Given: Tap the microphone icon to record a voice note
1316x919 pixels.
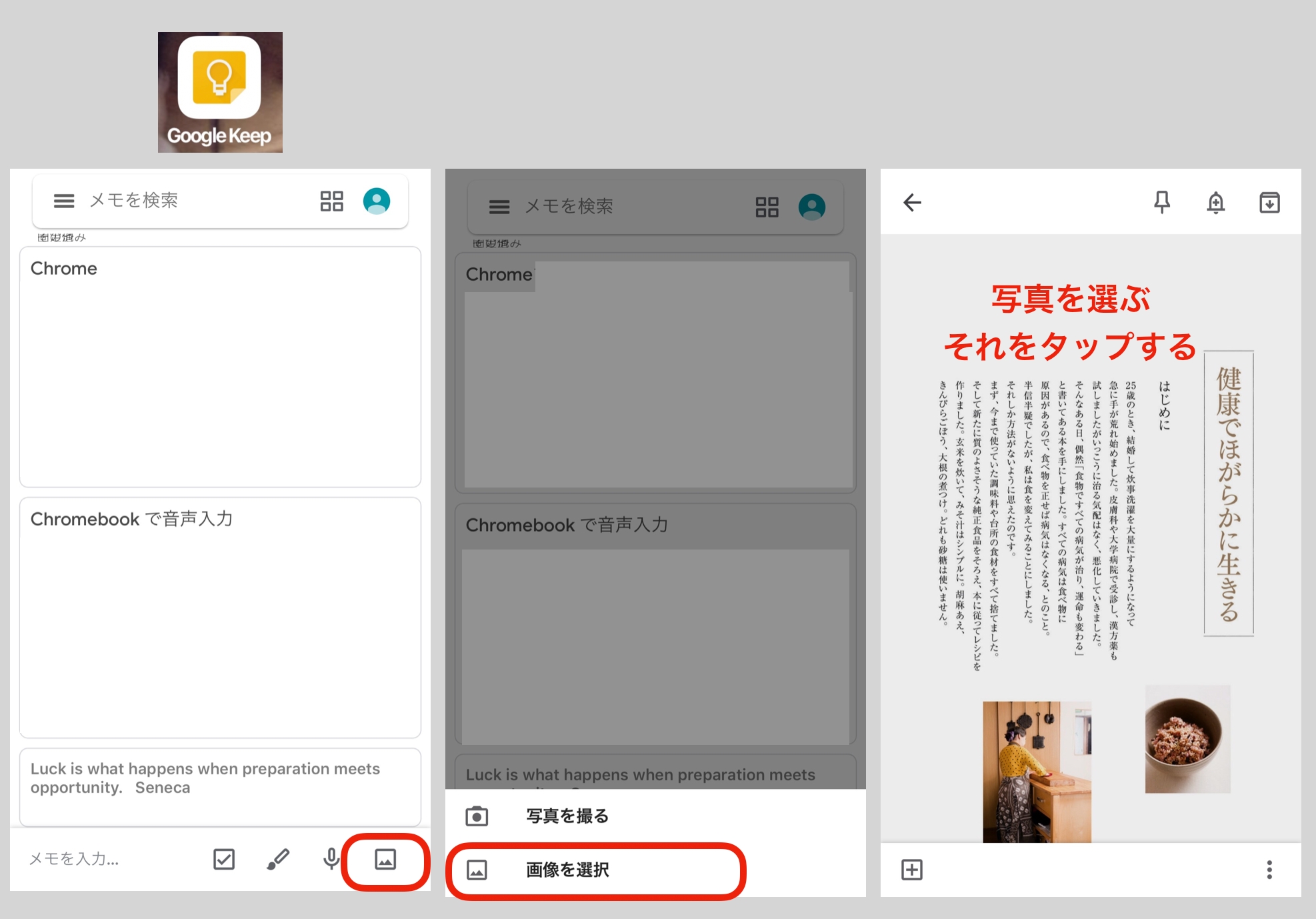Looking at the screenshot, I should (332, 860).
